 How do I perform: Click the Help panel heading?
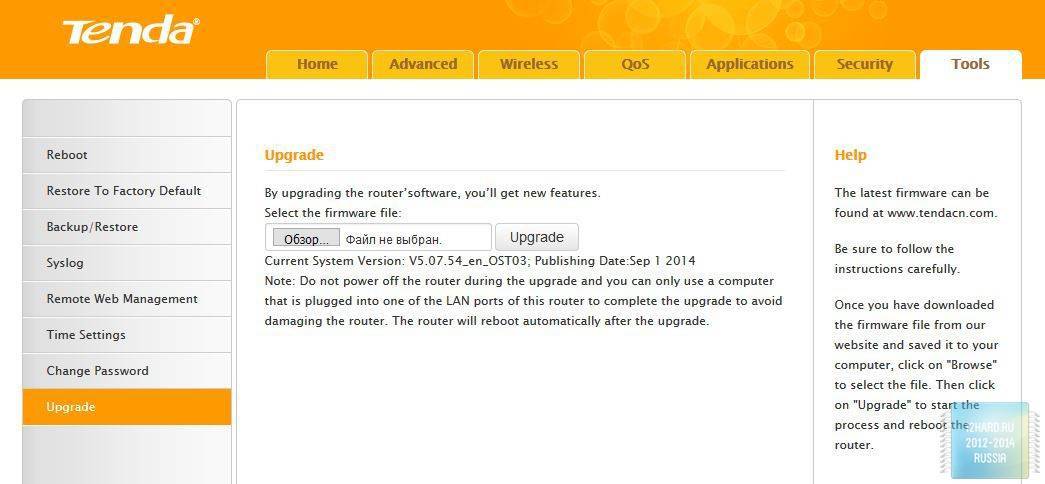click(850, 155)
